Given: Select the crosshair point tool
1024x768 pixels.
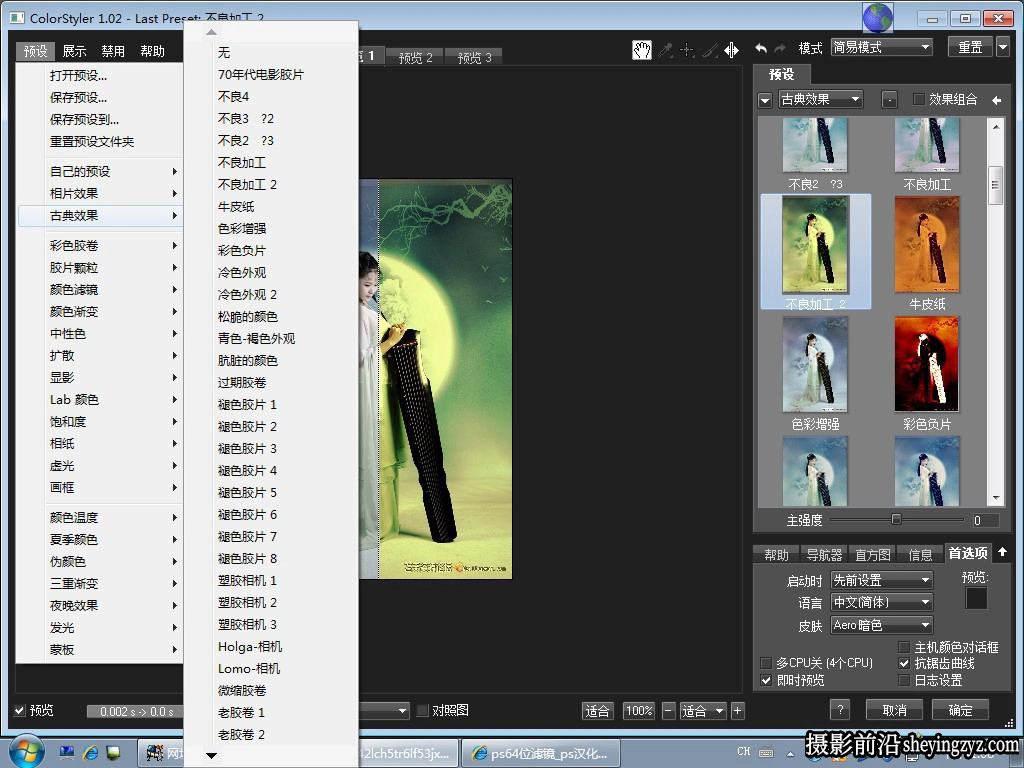Looking at the screenshot, I should pos(686,50).
